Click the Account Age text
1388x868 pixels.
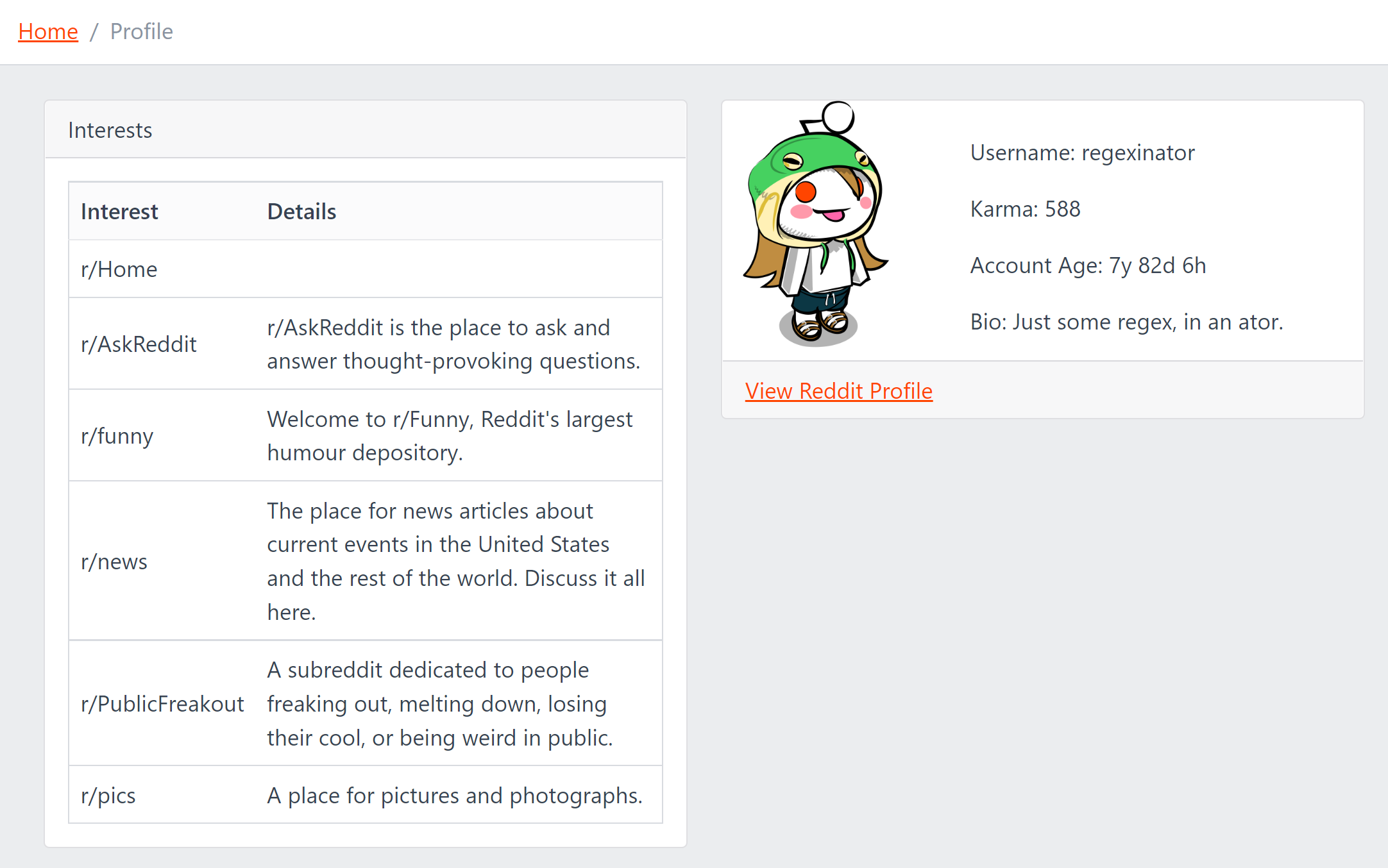coord(1087,265)
